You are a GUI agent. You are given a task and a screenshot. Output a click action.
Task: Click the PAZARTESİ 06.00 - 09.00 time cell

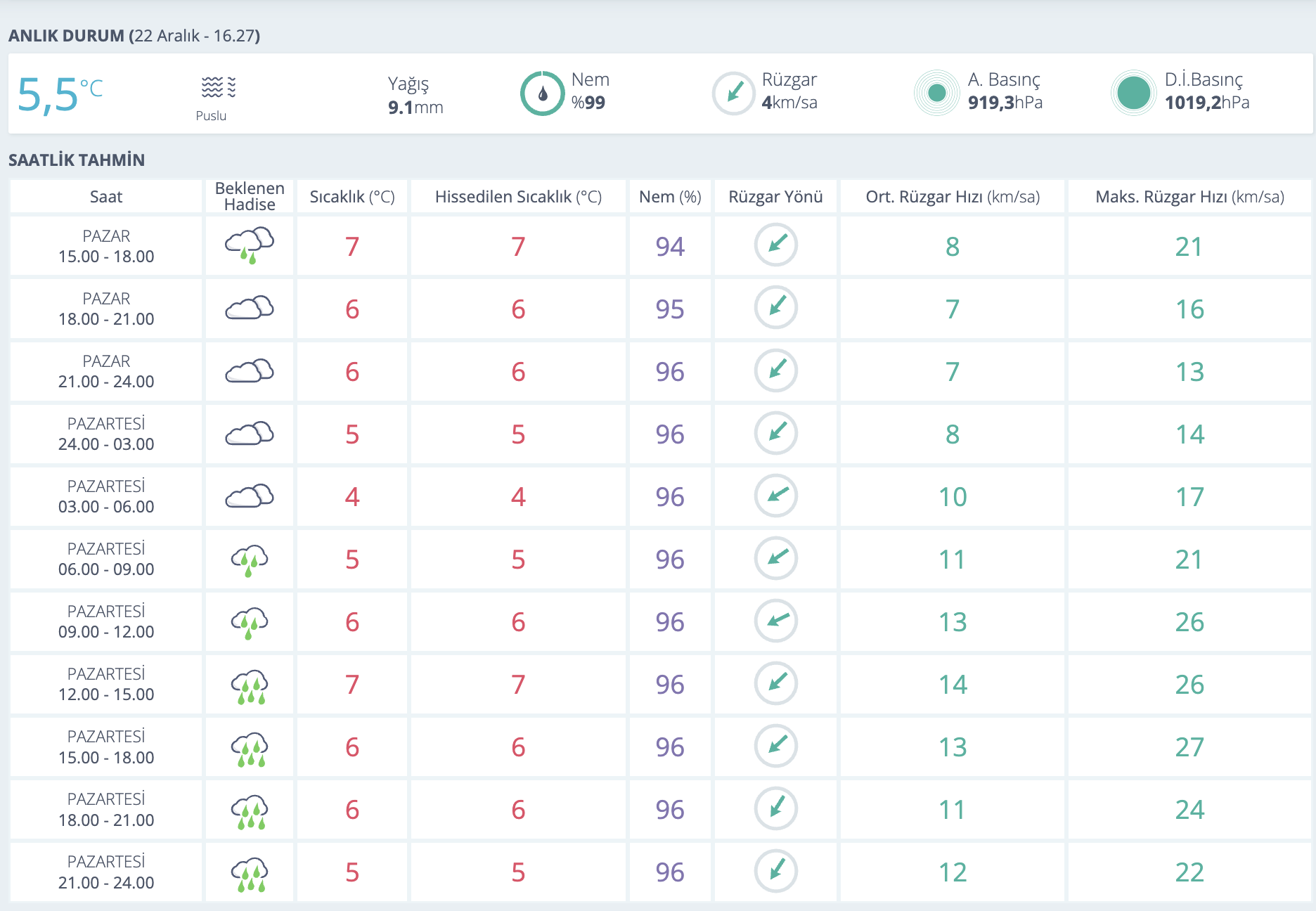pos(106,559)
